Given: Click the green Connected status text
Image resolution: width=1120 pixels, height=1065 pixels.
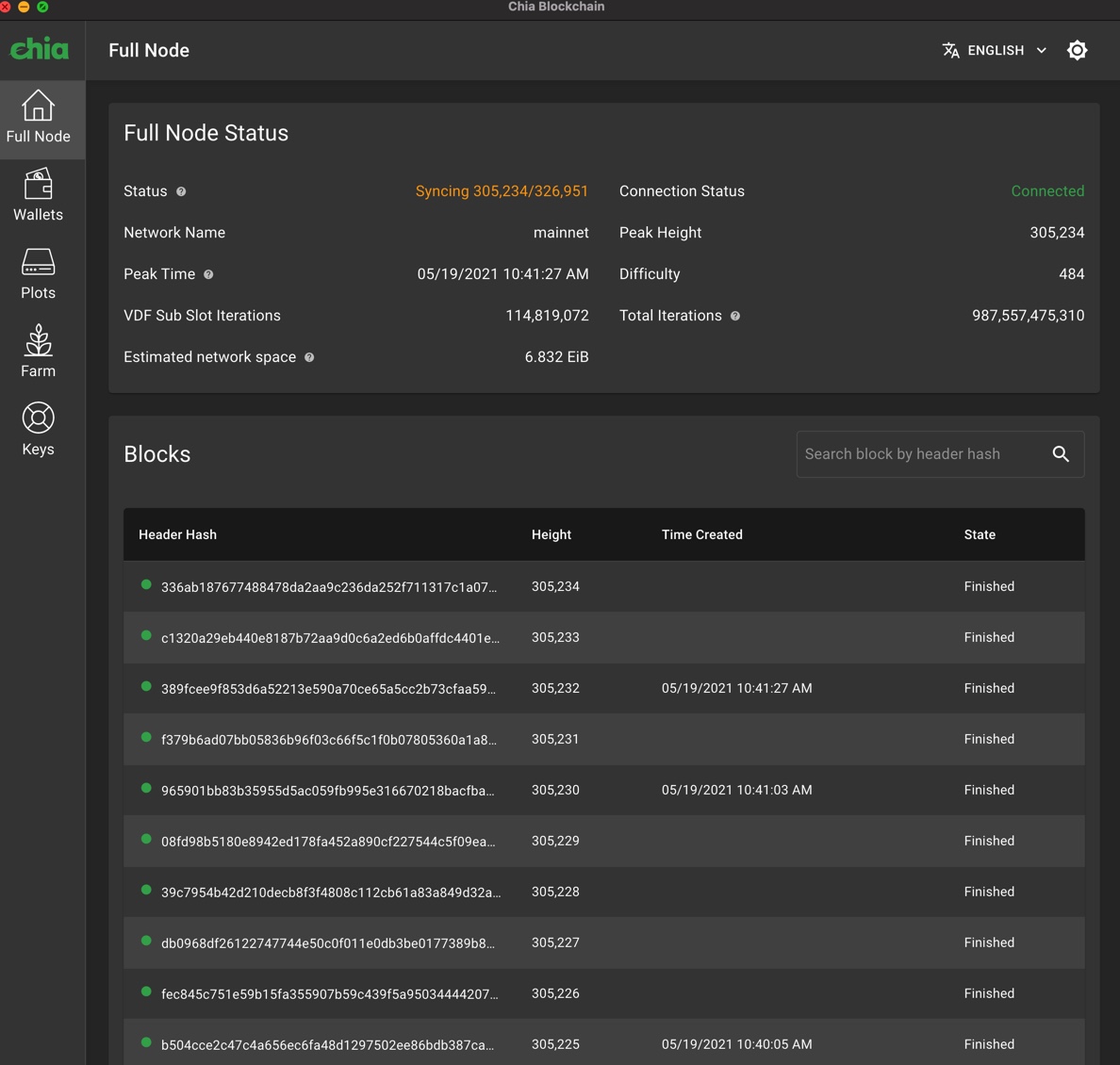Looking at the screenshot, I should coord(1047,191).
